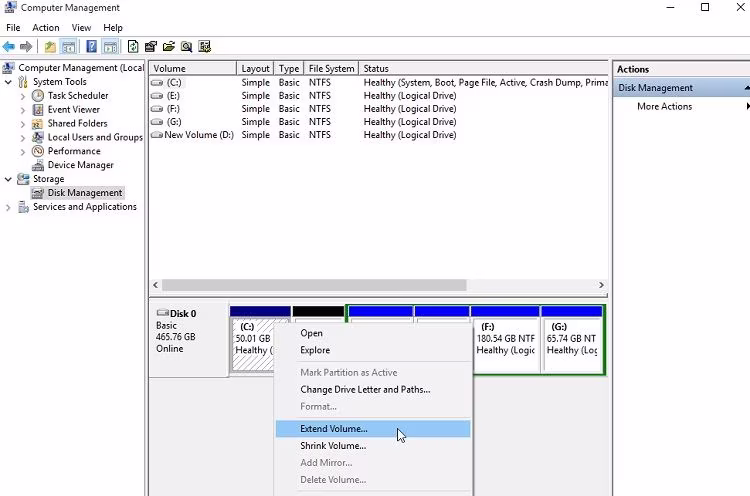This screenshot has width=750, height=496.
Task: Click the Status column header
Action: click(x=484, y=68)
